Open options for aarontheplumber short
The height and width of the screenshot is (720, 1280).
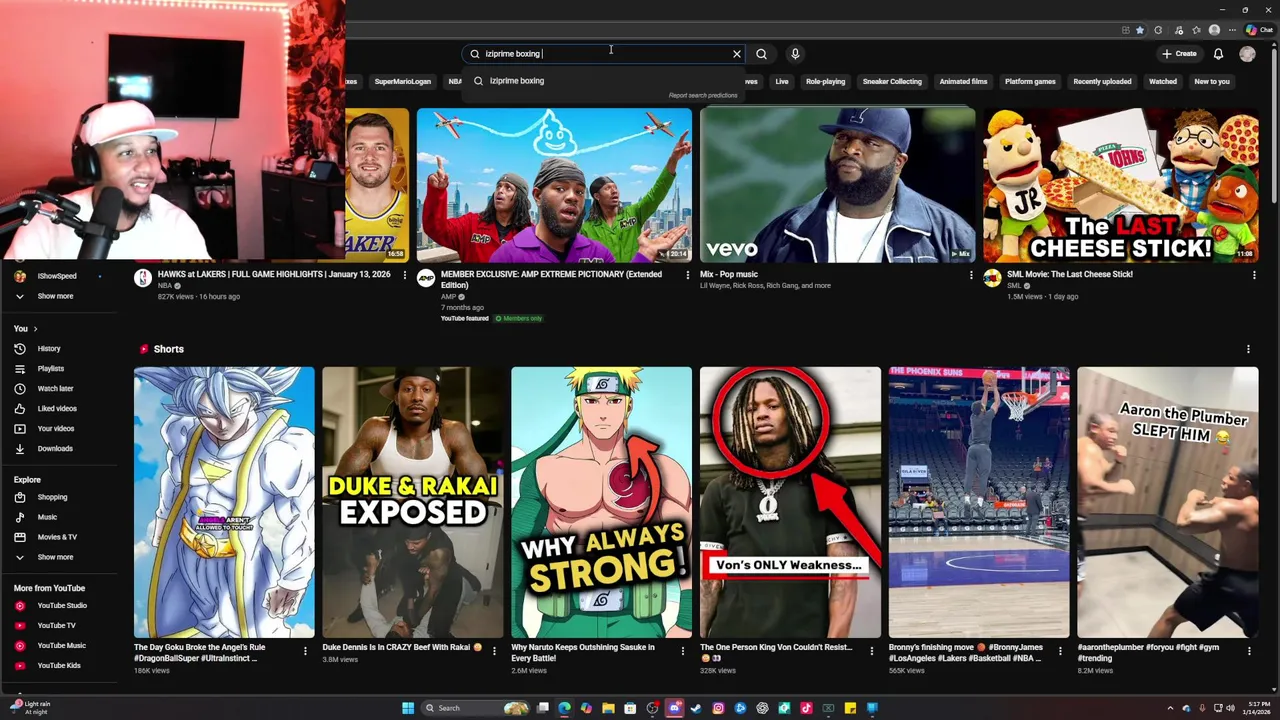point(1248,651)
